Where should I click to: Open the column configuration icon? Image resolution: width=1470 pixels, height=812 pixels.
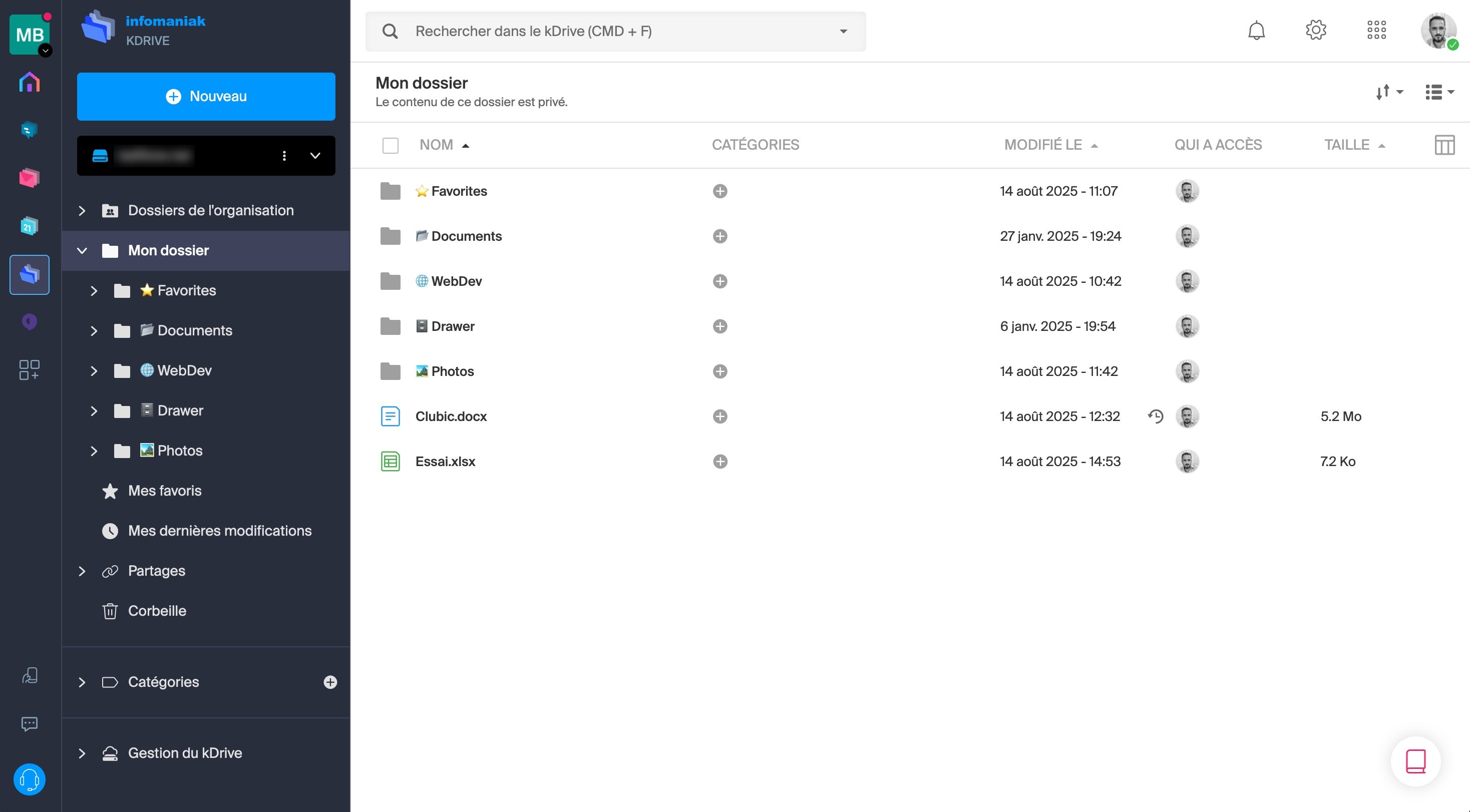(1444, 145)
